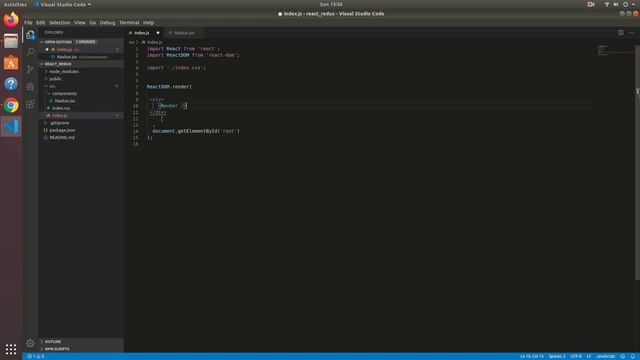Close unsaved index.js tab via dot
This screenshot has width=640, height=360.
[x=158, y=33]
